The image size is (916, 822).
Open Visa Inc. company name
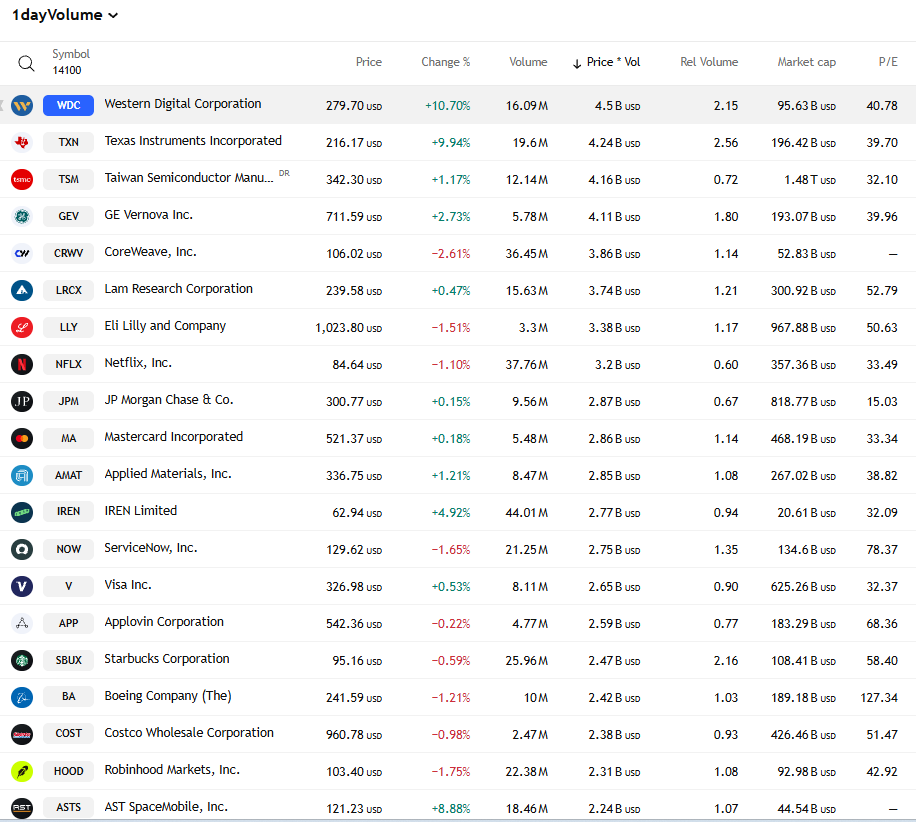click(128, 585)
